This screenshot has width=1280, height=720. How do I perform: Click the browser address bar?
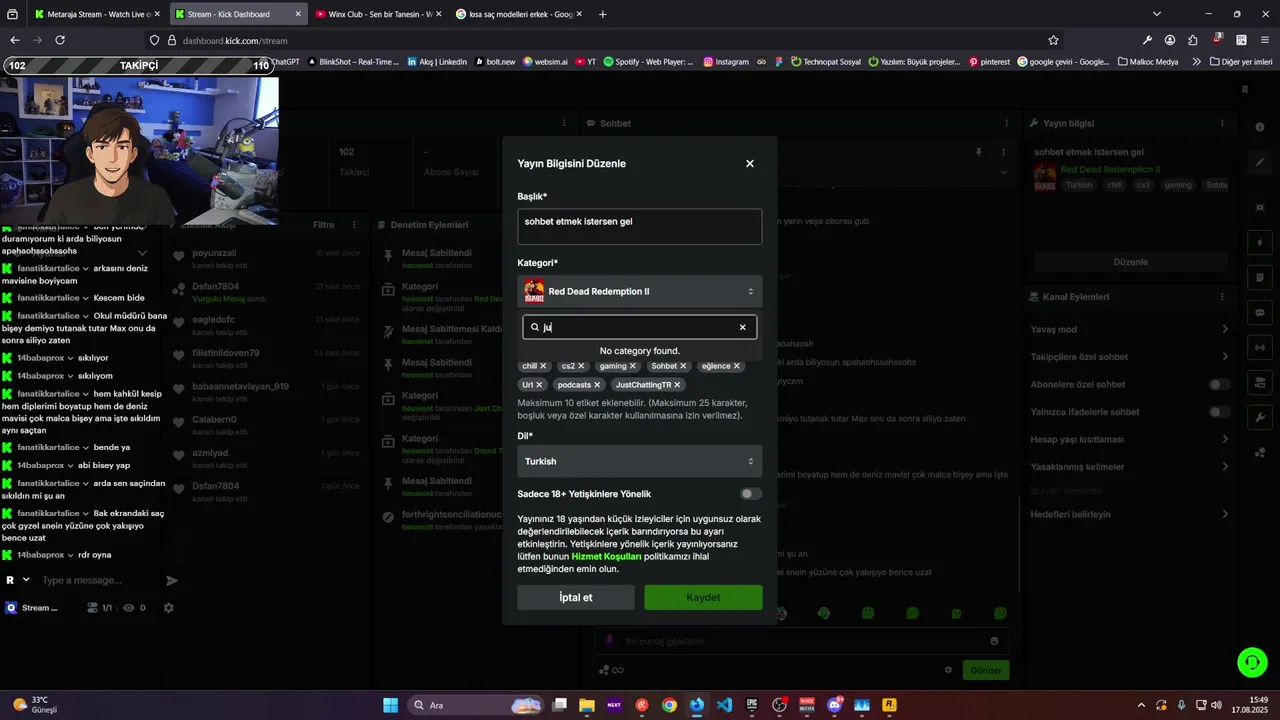point(605,40)
